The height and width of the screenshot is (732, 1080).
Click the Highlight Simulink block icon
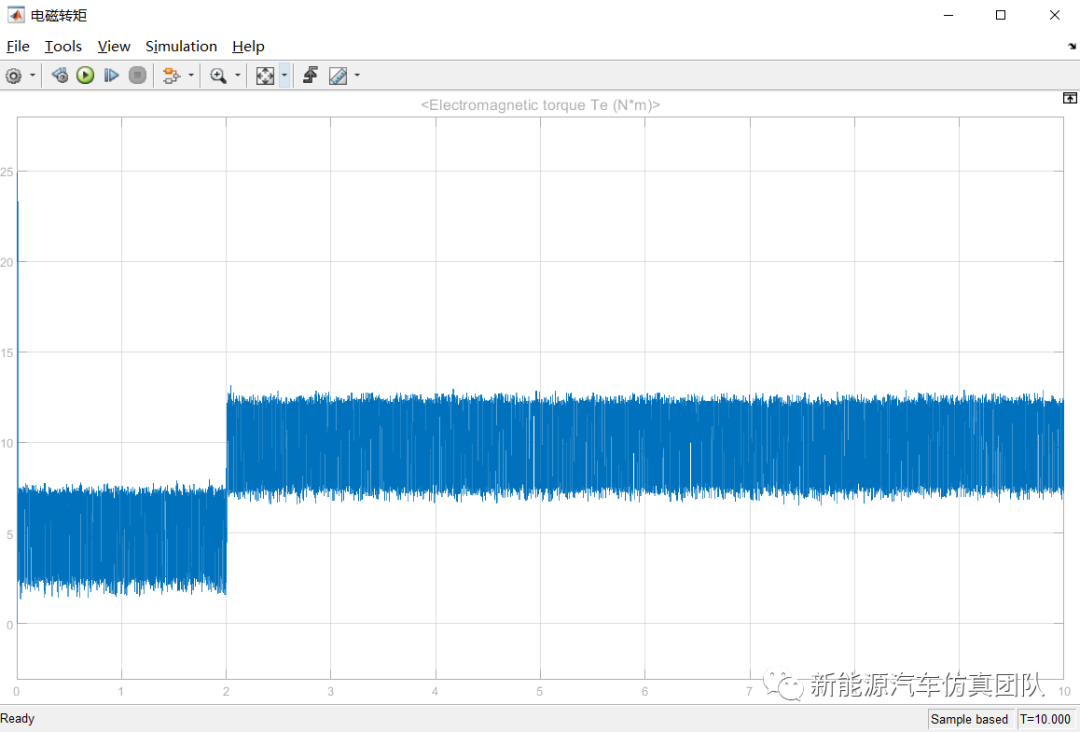(171, 76)
